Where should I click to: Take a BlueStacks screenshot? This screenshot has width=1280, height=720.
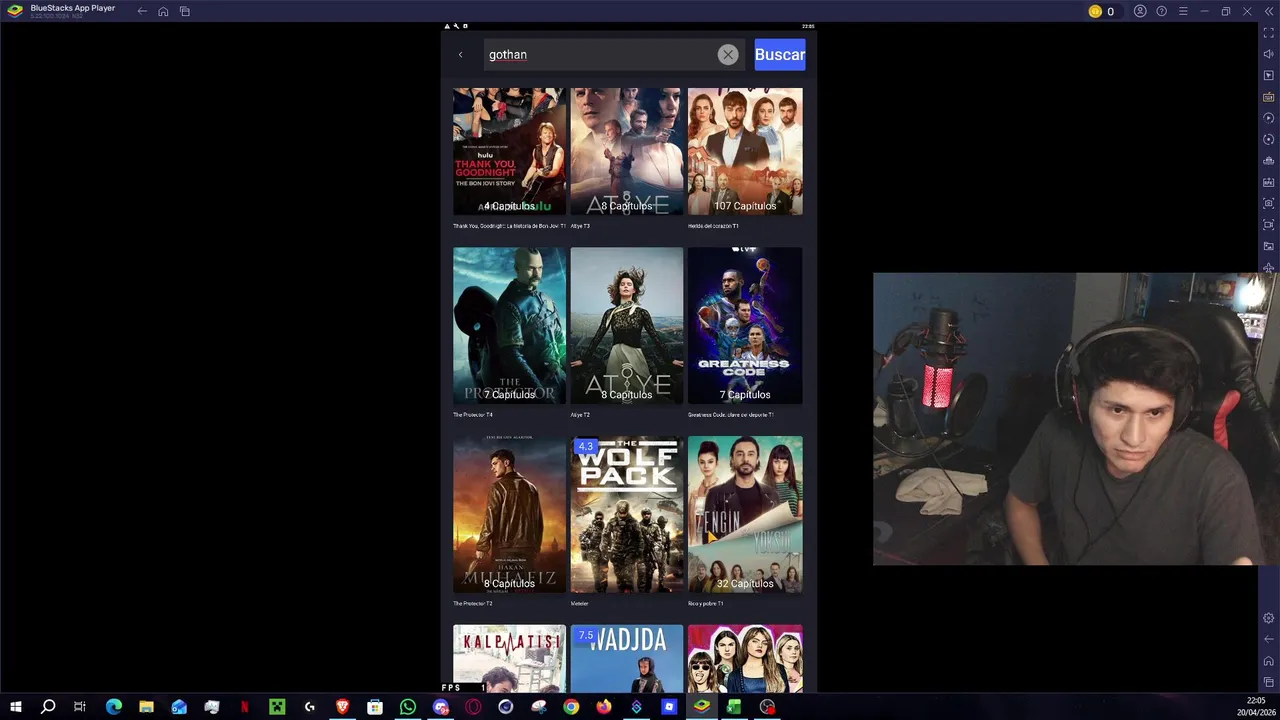pyautogui.click(x=1269, y=203)
